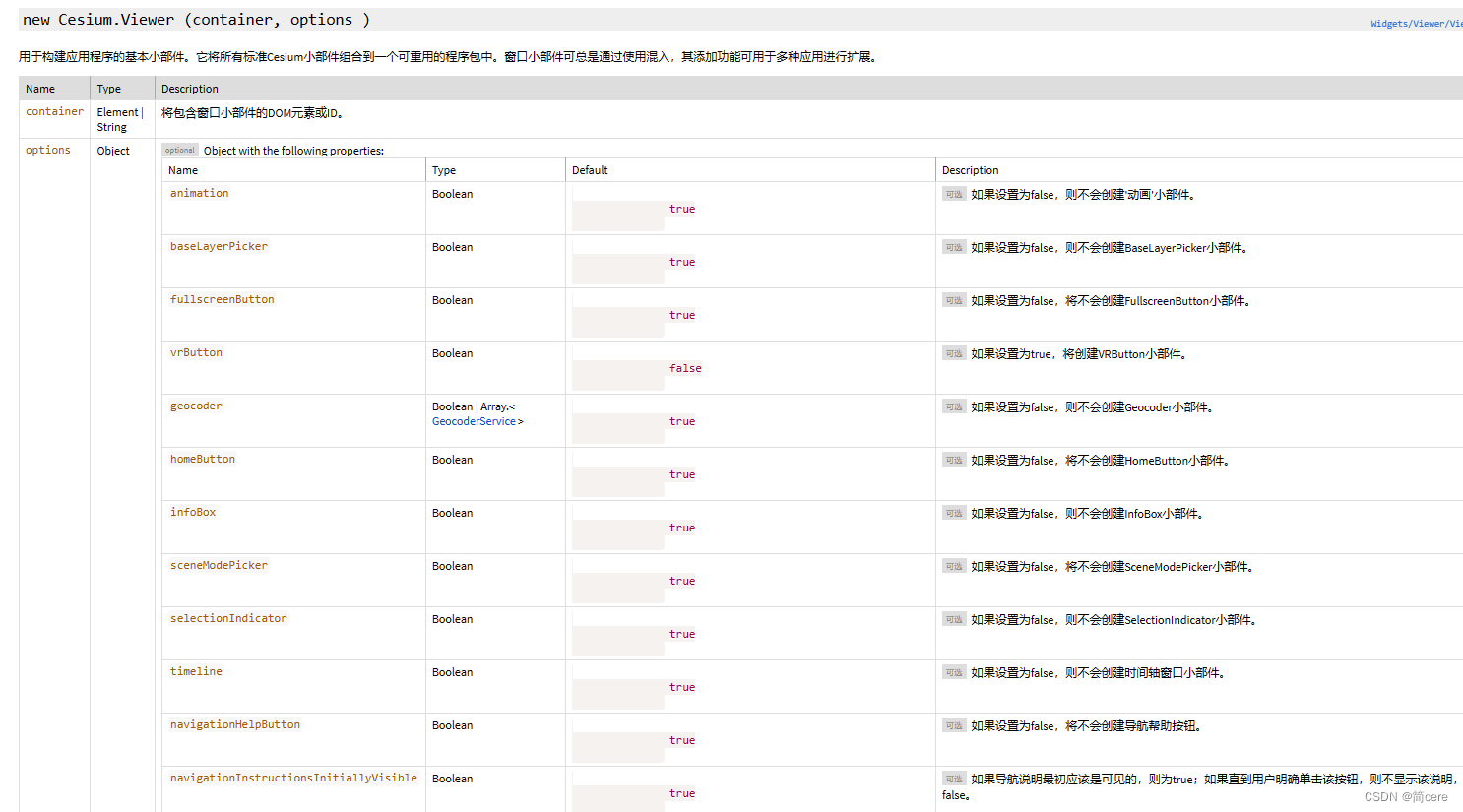The height and width of the screenshot is (812, 1463).
Task: Click the description mentioning the HomeButton widget
Action: [x=1101, y=461]
